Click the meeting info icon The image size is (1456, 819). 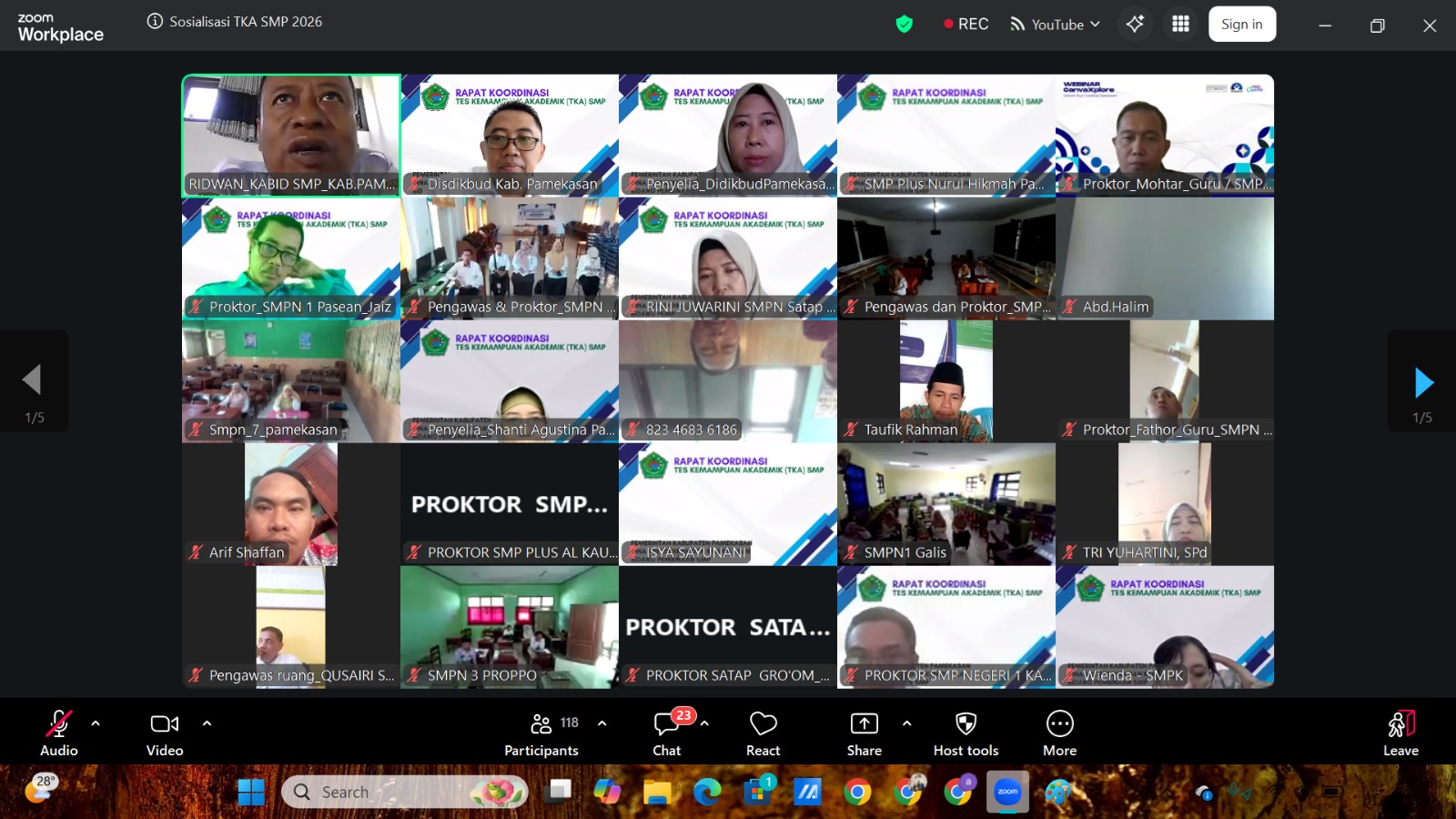coord(155,21)
